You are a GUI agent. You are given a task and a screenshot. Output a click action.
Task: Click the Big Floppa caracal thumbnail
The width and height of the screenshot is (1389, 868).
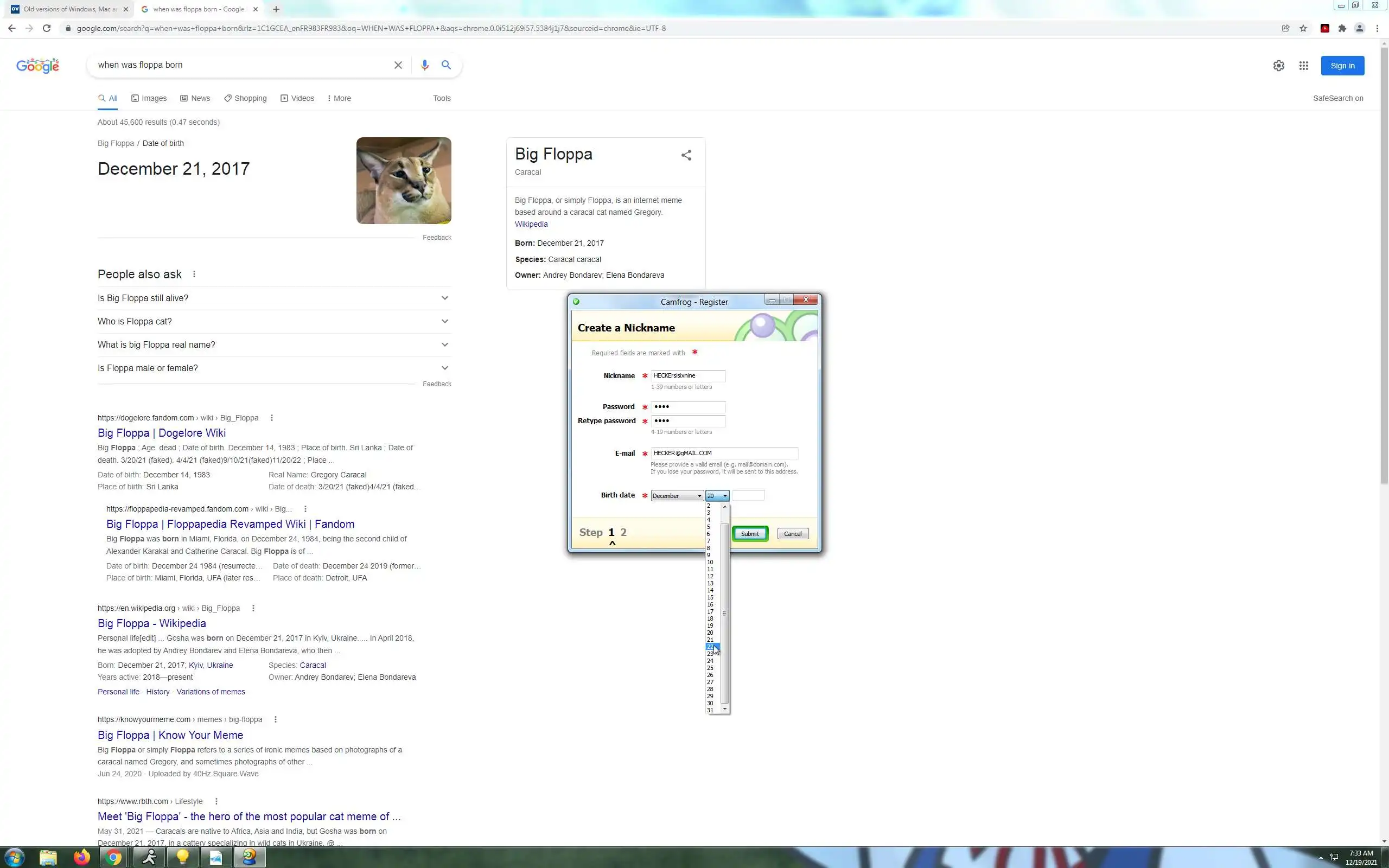coord(404,180)
